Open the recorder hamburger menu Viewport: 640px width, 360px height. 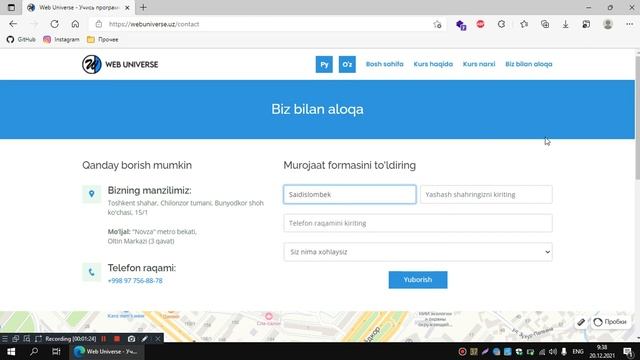pos(4,339)
